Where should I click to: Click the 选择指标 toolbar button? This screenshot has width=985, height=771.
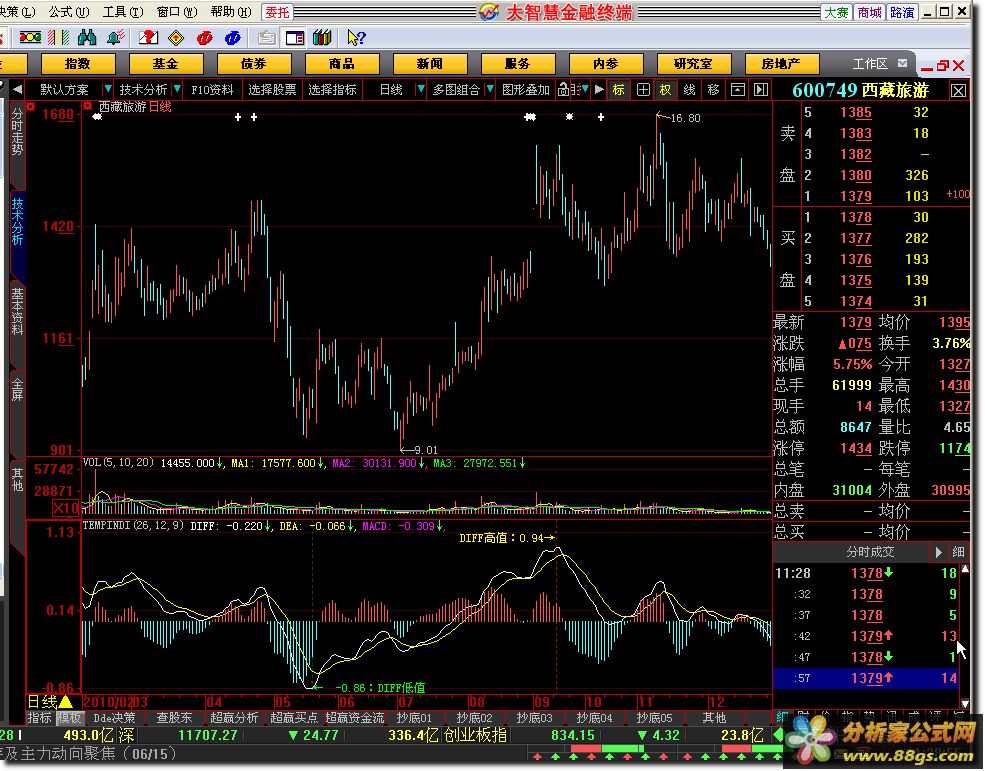tap(332, 90)
